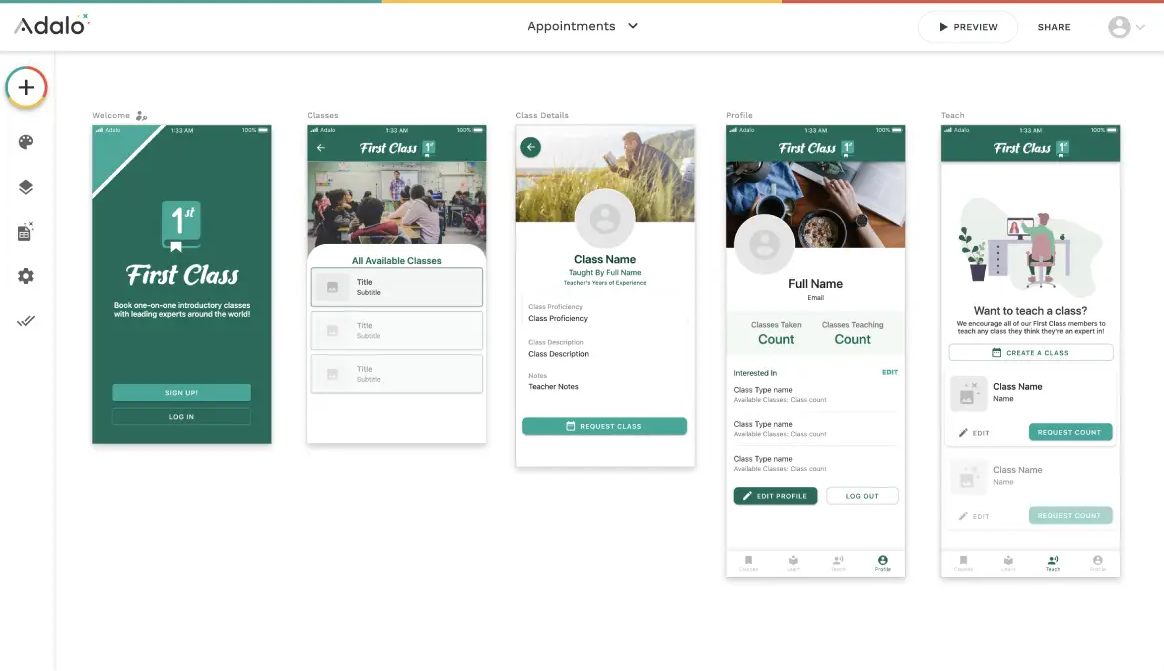
Task: Expand the Appointments app dropdown
Action: pyautogui.click(x=582, y=26)
